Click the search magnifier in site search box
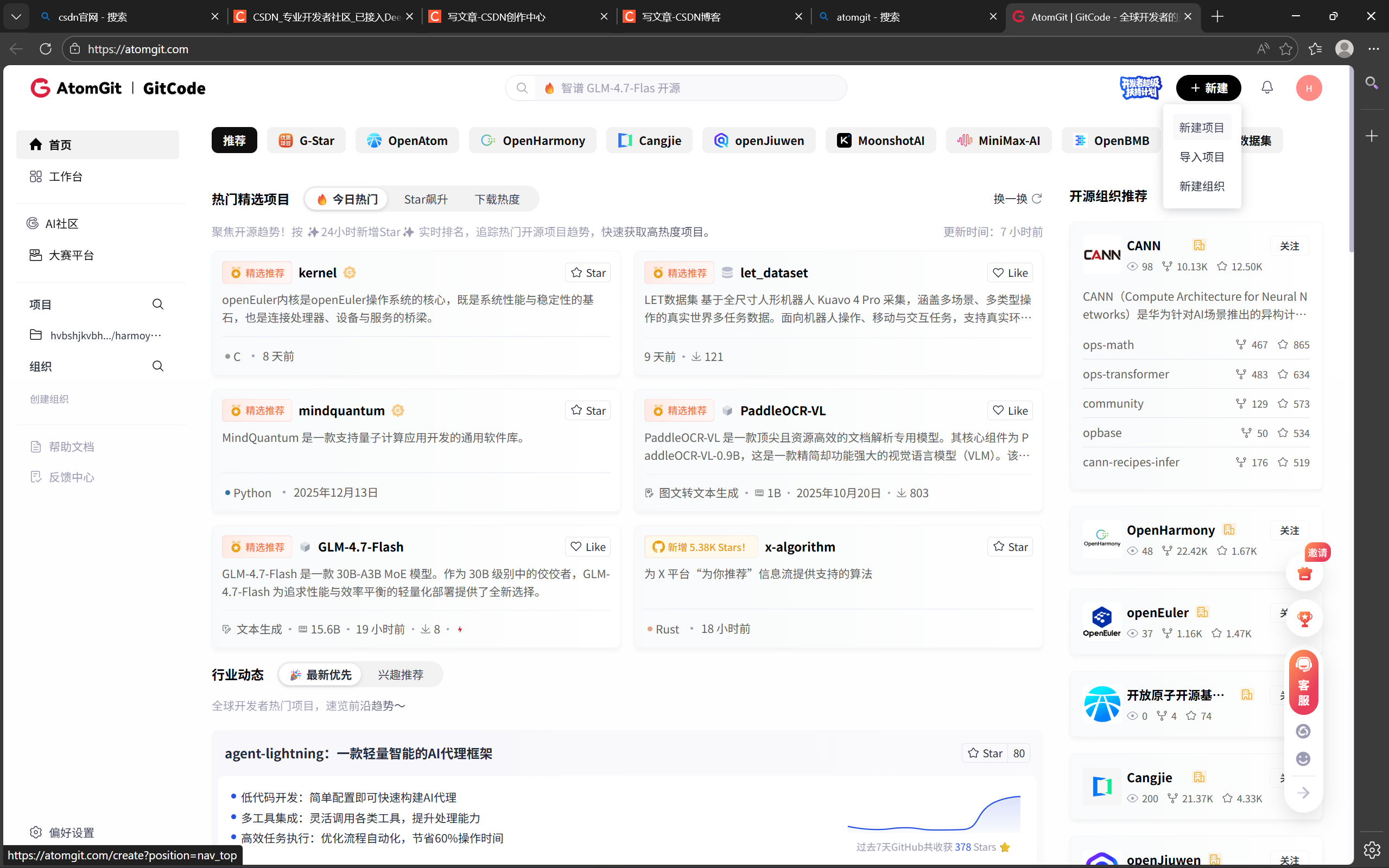 click(x=521, y=88)
